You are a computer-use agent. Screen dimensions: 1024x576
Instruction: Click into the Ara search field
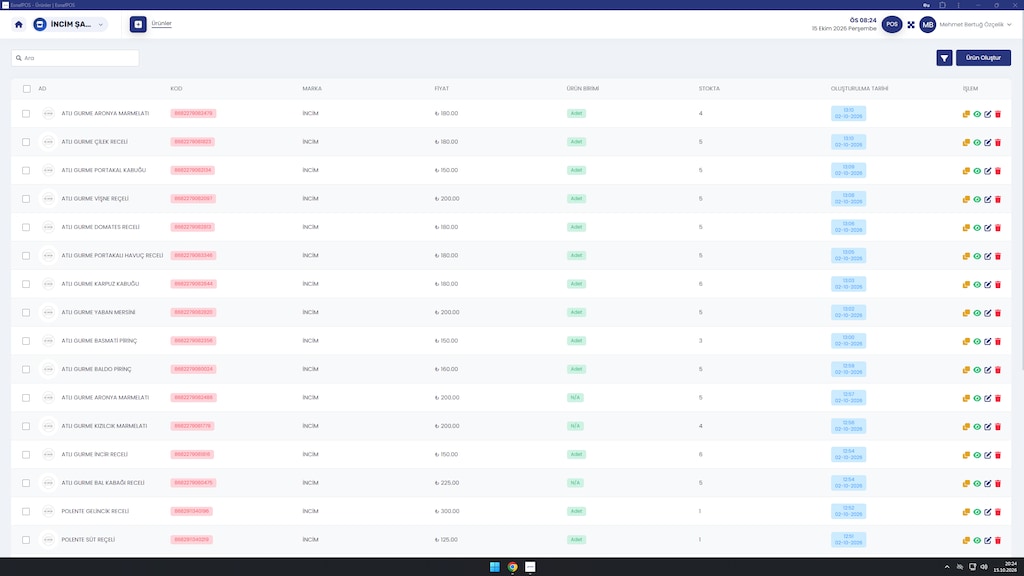click(x=75, y=58)
